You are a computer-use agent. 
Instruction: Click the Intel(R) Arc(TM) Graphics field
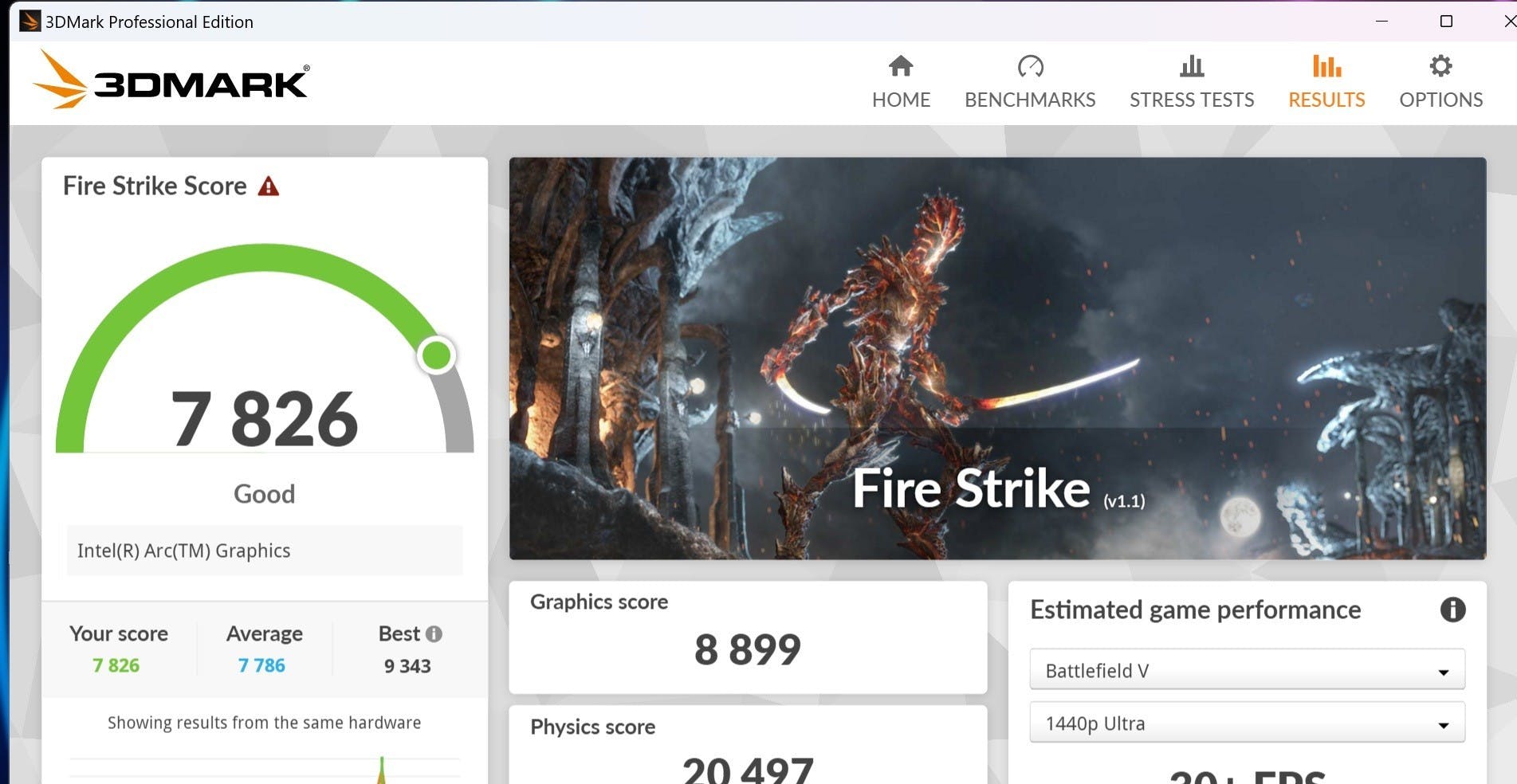264,551
